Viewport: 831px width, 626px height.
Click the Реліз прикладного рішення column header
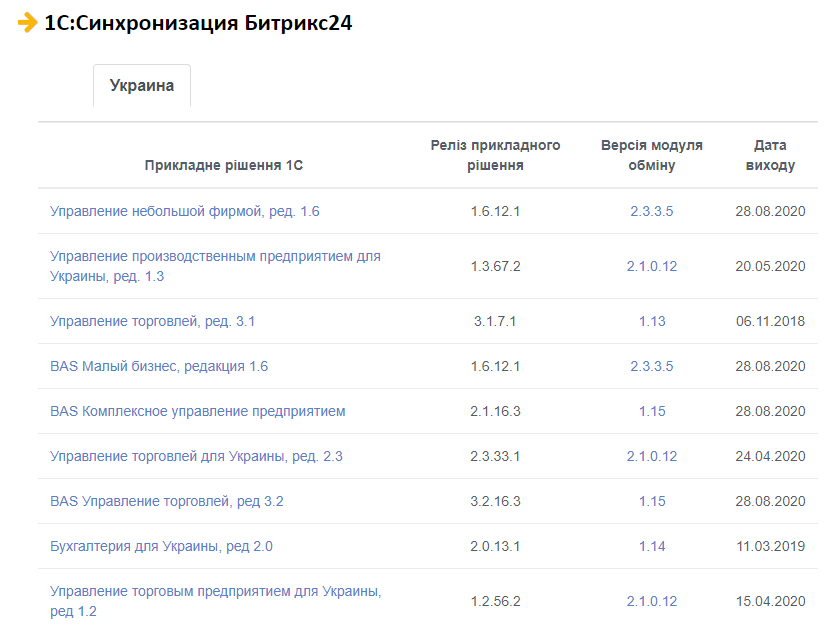pos(496,155)
